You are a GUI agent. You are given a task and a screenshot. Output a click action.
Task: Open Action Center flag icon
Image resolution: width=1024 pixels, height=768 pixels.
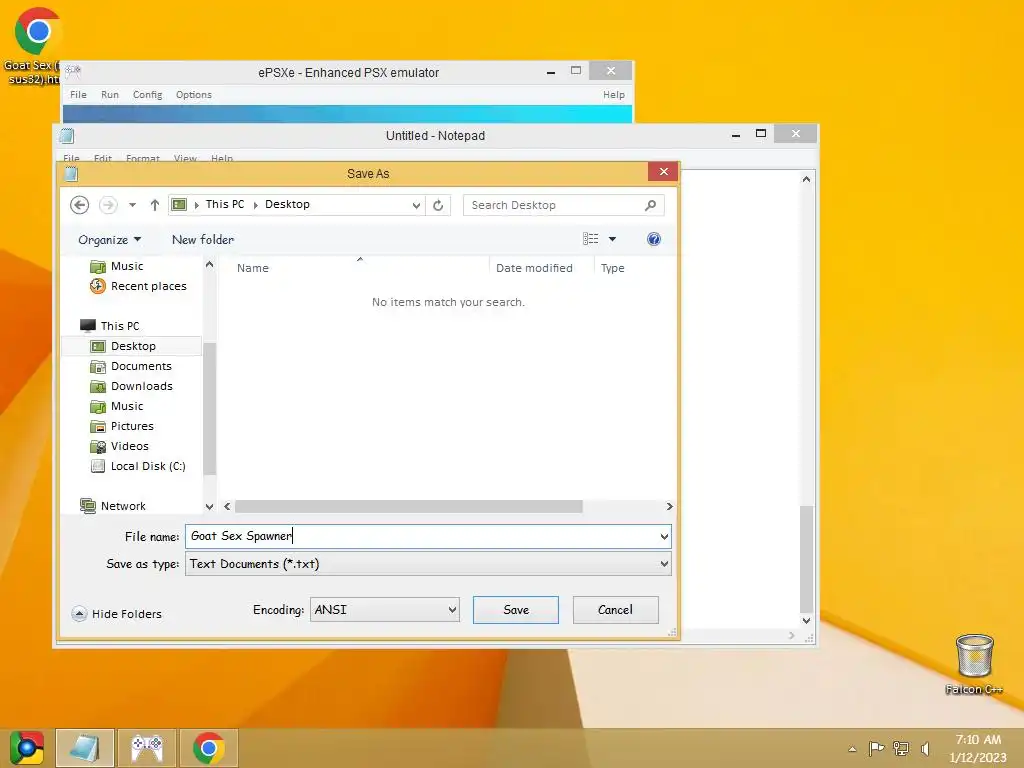tap(876, 748)
